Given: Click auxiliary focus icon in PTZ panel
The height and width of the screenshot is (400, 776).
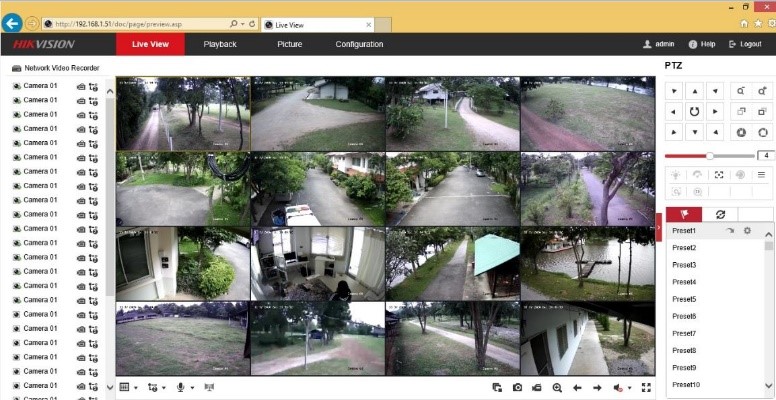Looking at the screenshot, I should (x=719, y=174).
